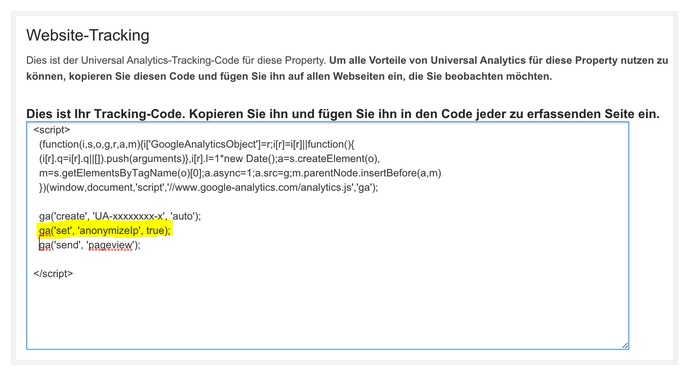
Task: Click the sentence 'Dies ist der Universal Analytics-Tracking-Code'
Action: click(176, 60)
